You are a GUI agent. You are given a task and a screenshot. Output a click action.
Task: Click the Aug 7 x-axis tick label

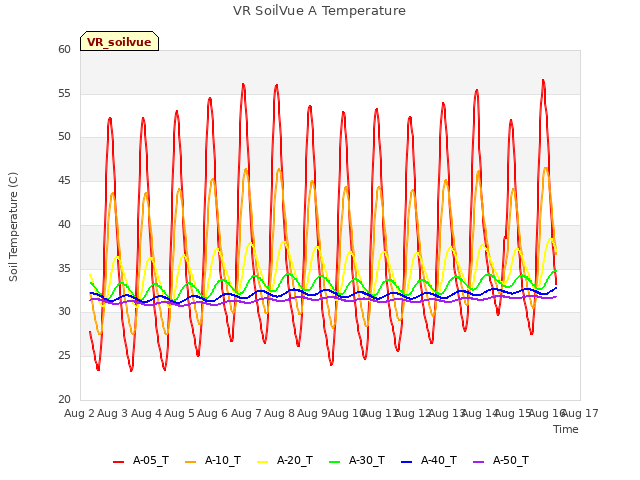(x=246, y=413)
